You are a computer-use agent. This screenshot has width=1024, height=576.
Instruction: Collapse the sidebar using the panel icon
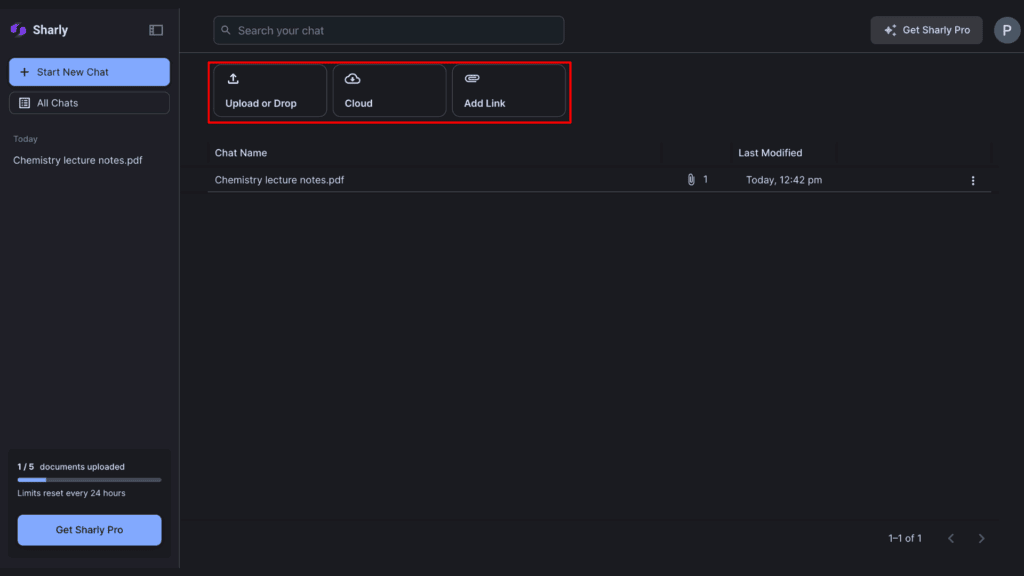tap(156, 29)
